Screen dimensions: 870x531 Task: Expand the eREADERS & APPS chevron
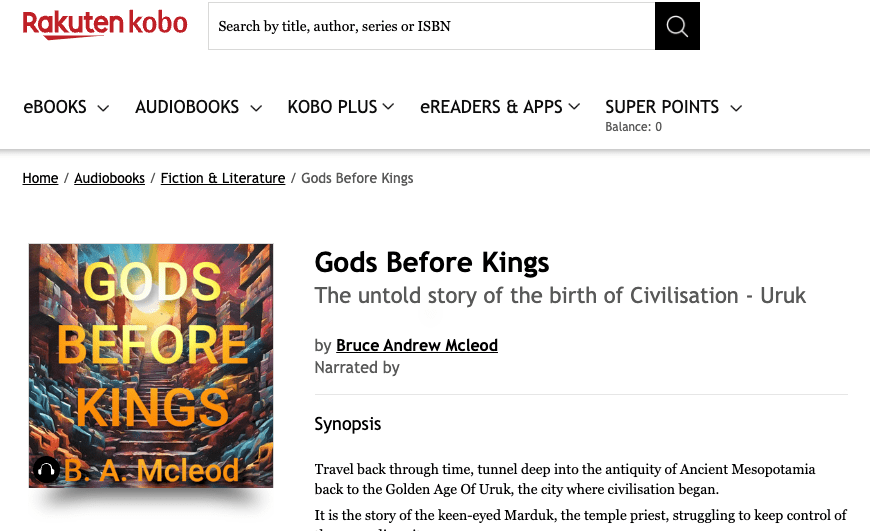[x=574, y=107]
